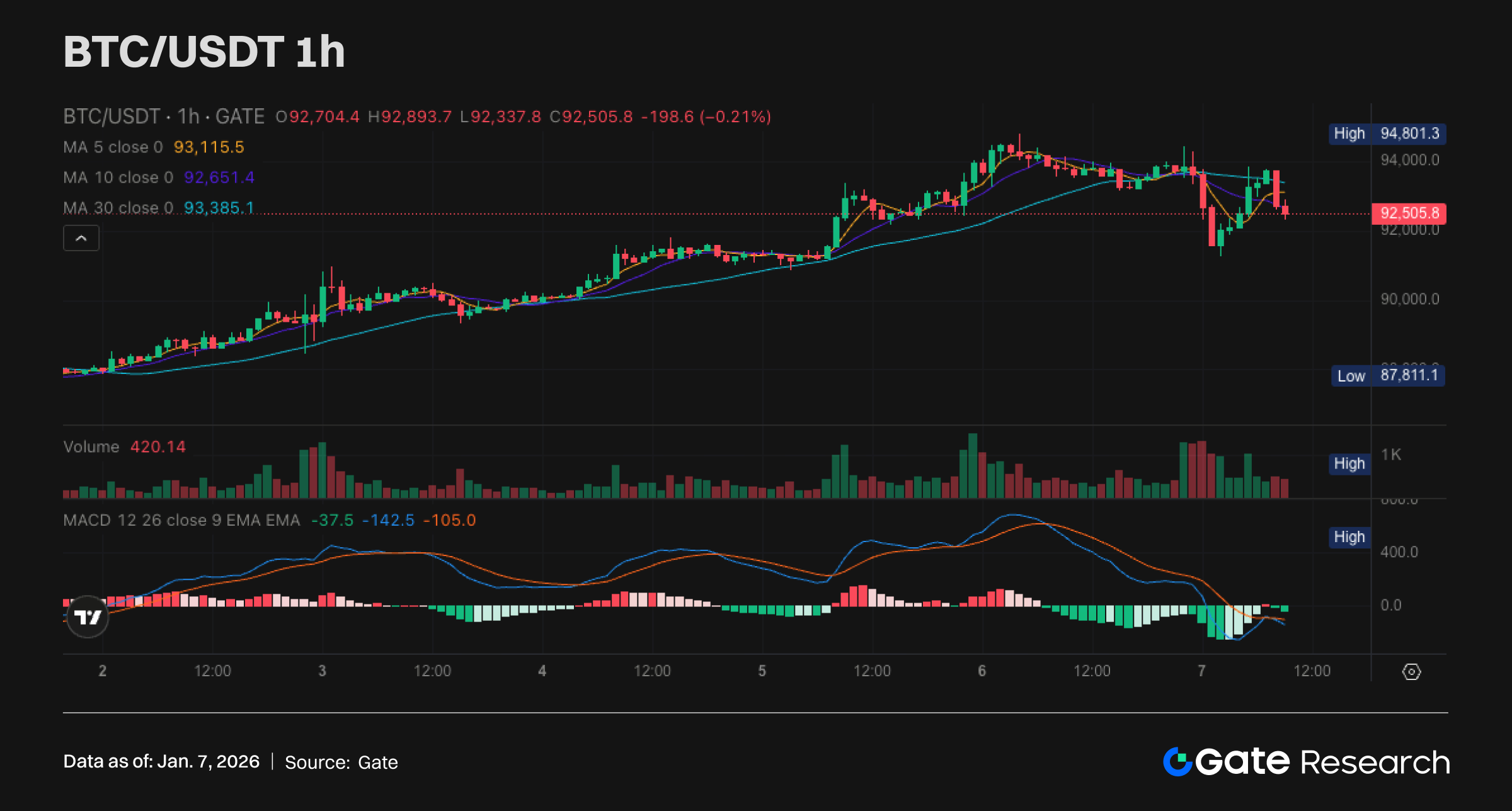Select the MA 30 close indicator legend
The image size is (1512, 811).
[118, 208]
